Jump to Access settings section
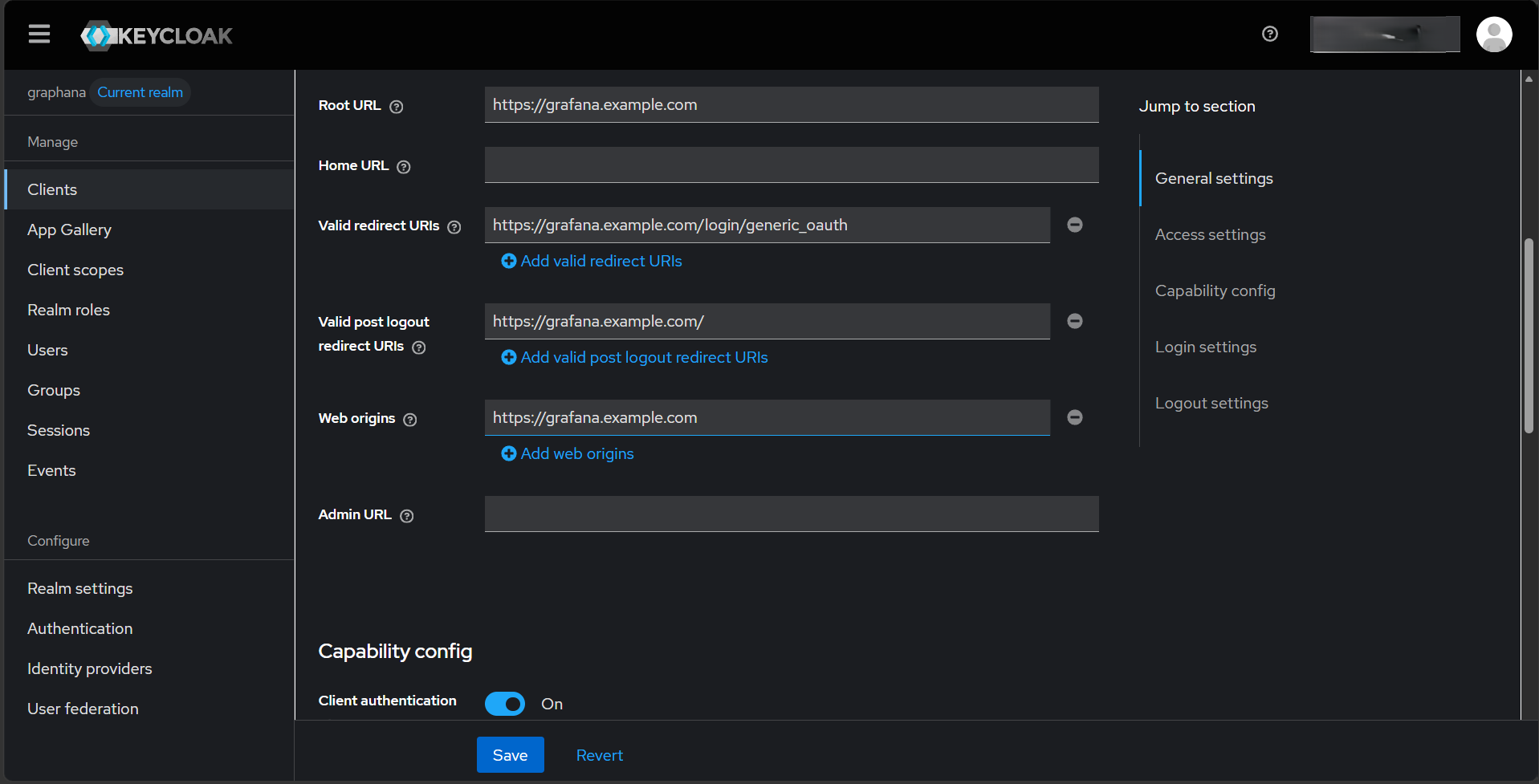The image size is (1539, 784). (1210, 234)
